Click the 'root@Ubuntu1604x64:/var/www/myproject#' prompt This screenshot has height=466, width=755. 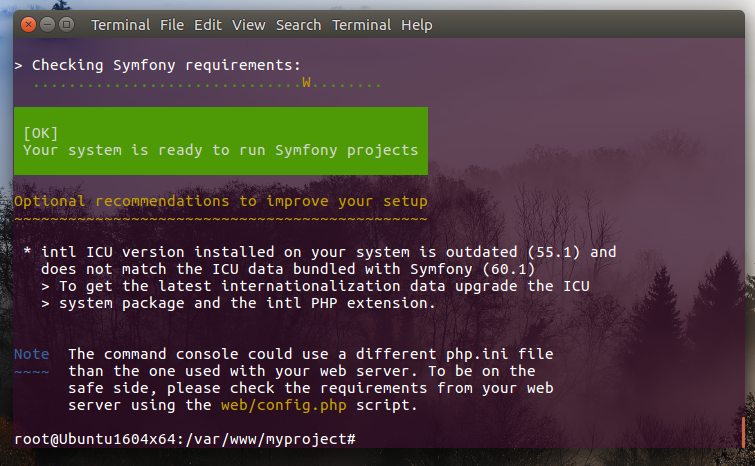pyautogui.click(x=185, y=439)
